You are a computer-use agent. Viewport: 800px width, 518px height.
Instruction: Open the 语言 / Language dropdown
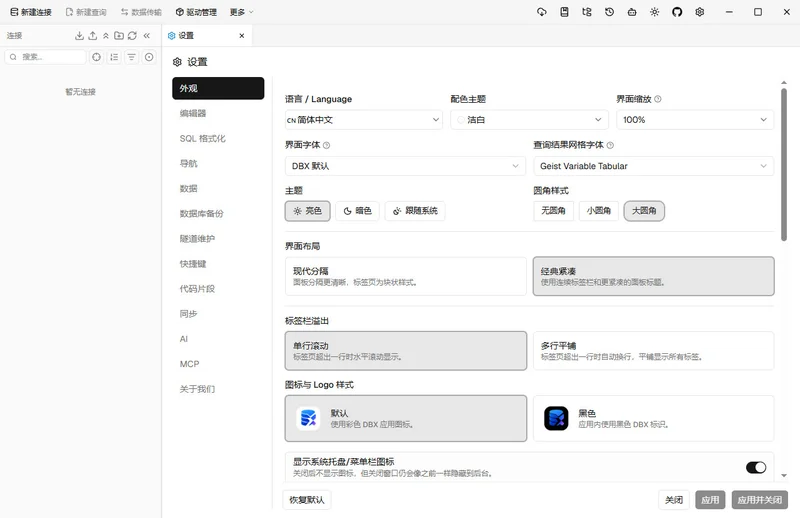(x=364, y=120)
